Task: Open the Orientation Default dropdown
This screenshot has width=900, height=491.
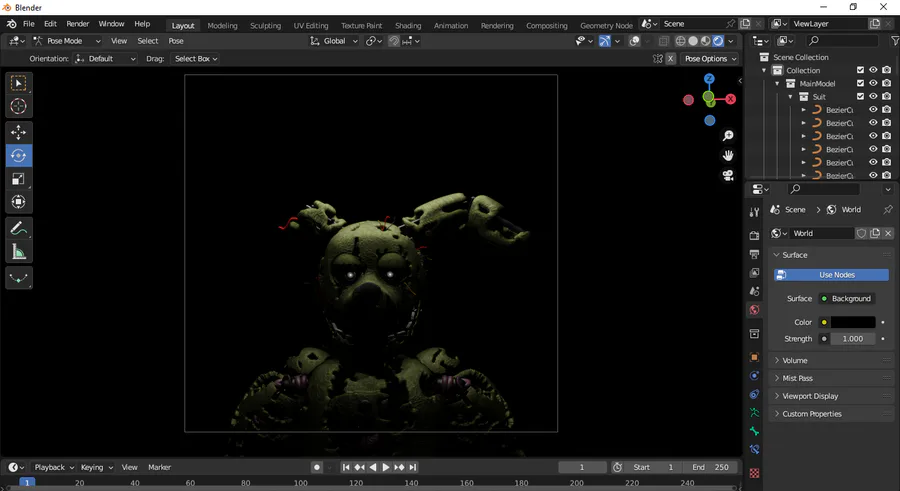Action: click(106, 59)
